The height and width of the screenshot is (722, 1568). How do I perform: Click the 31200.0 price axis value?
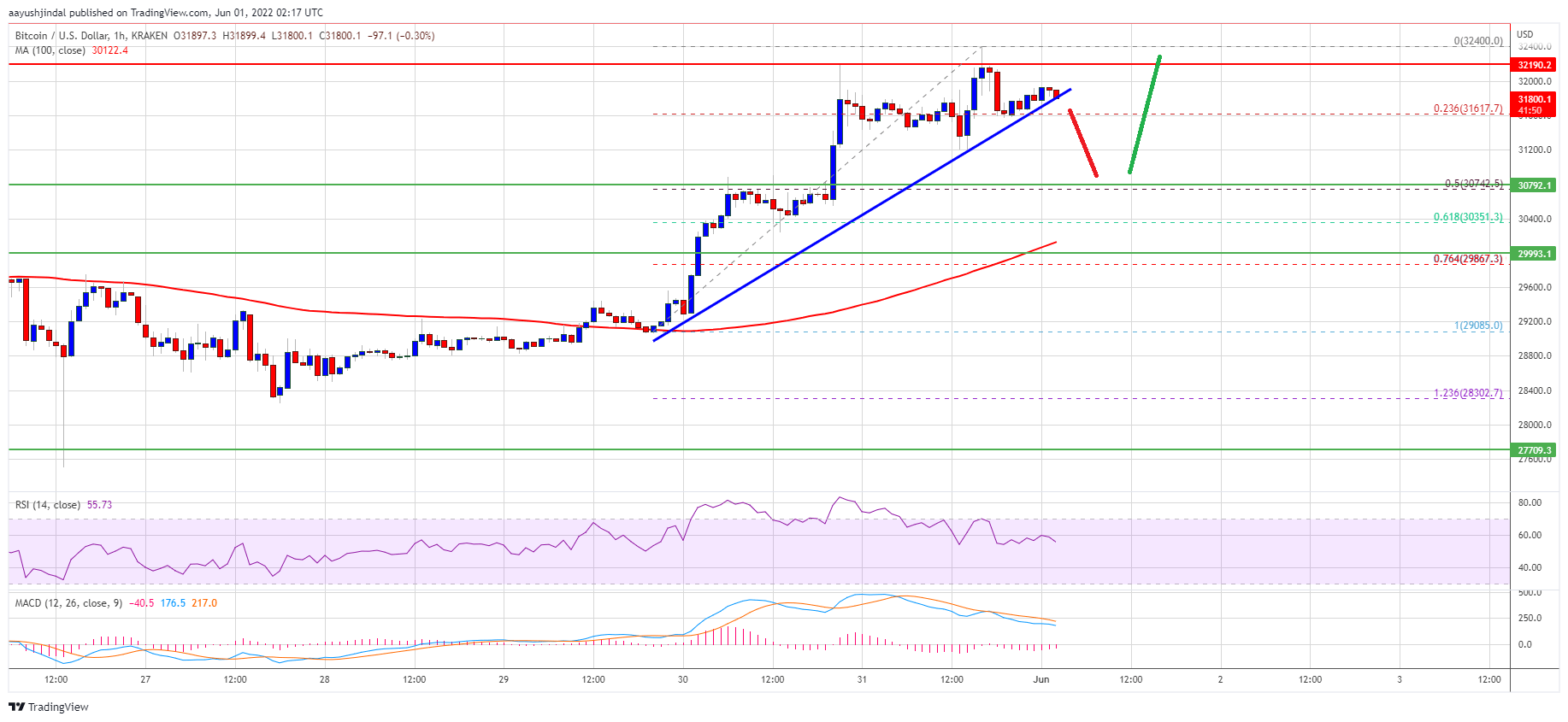coord(1535,150)
